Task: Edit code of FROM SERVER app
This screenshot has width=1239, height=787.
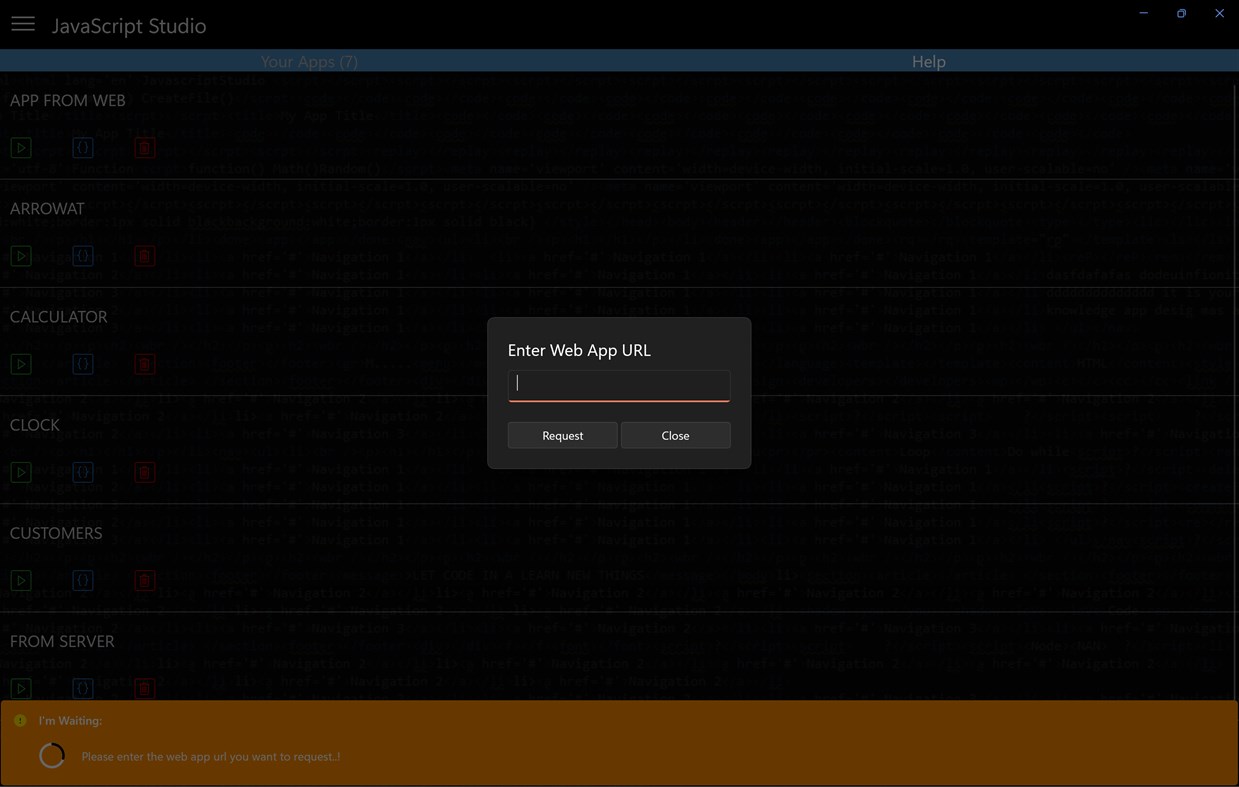Action: click(83, 688)
